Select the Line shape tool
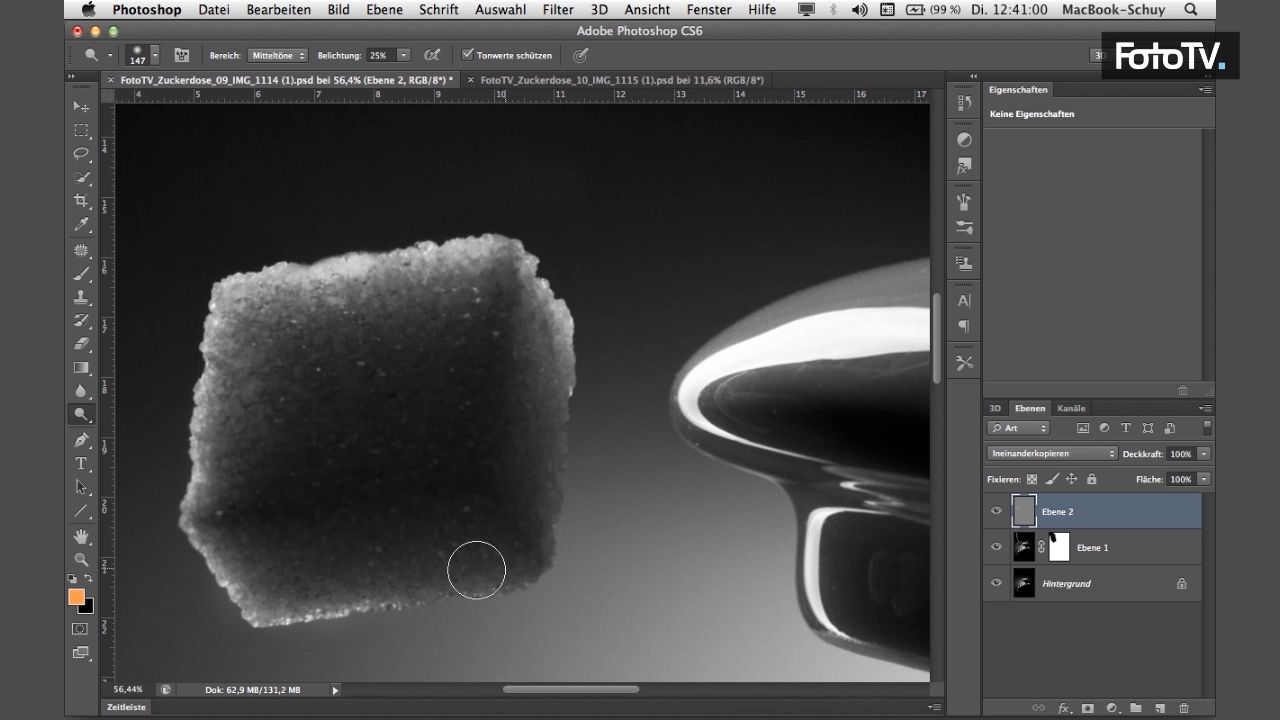The image size is (1280, 720). (x=81, y=511)
